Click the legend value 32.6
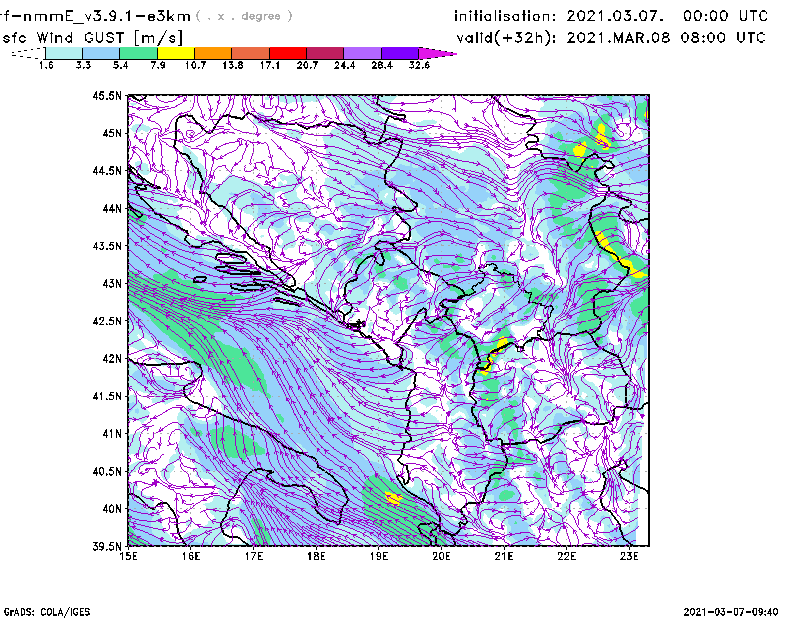Screen dimensions: 800x618 419,65
